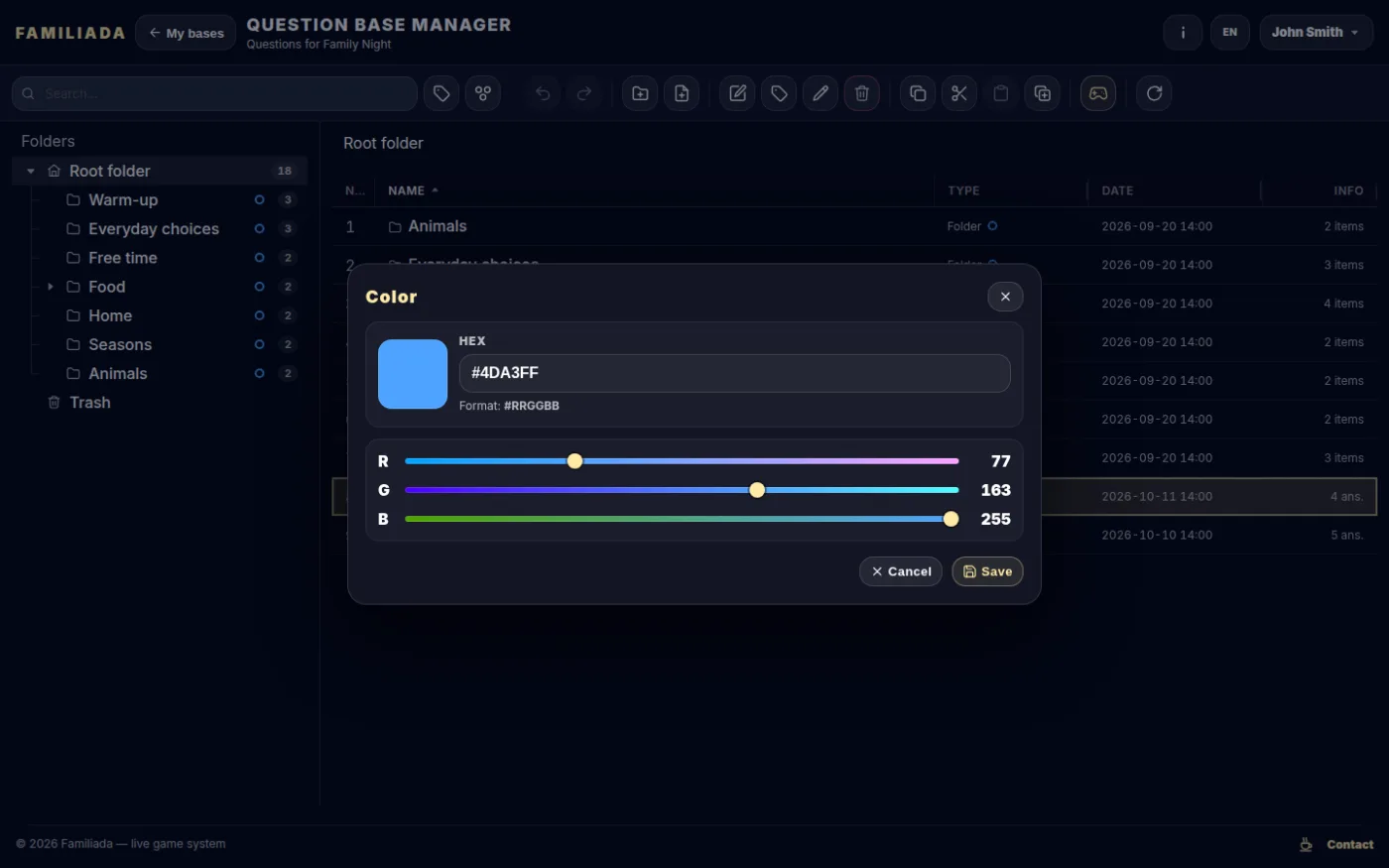
Task: Open the EN language selector
Action: coord(1229,33)
